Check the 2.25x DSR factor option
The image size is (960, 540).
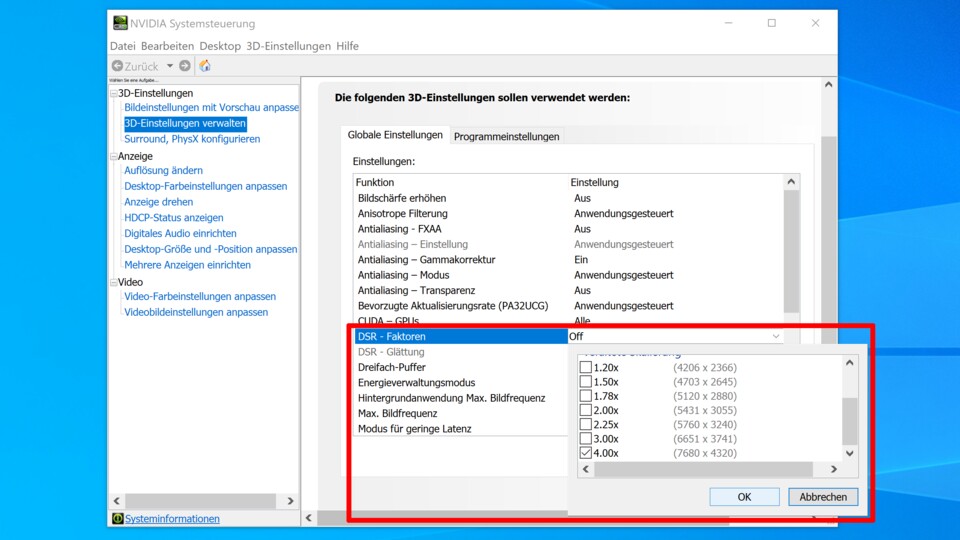click(586, 425)
